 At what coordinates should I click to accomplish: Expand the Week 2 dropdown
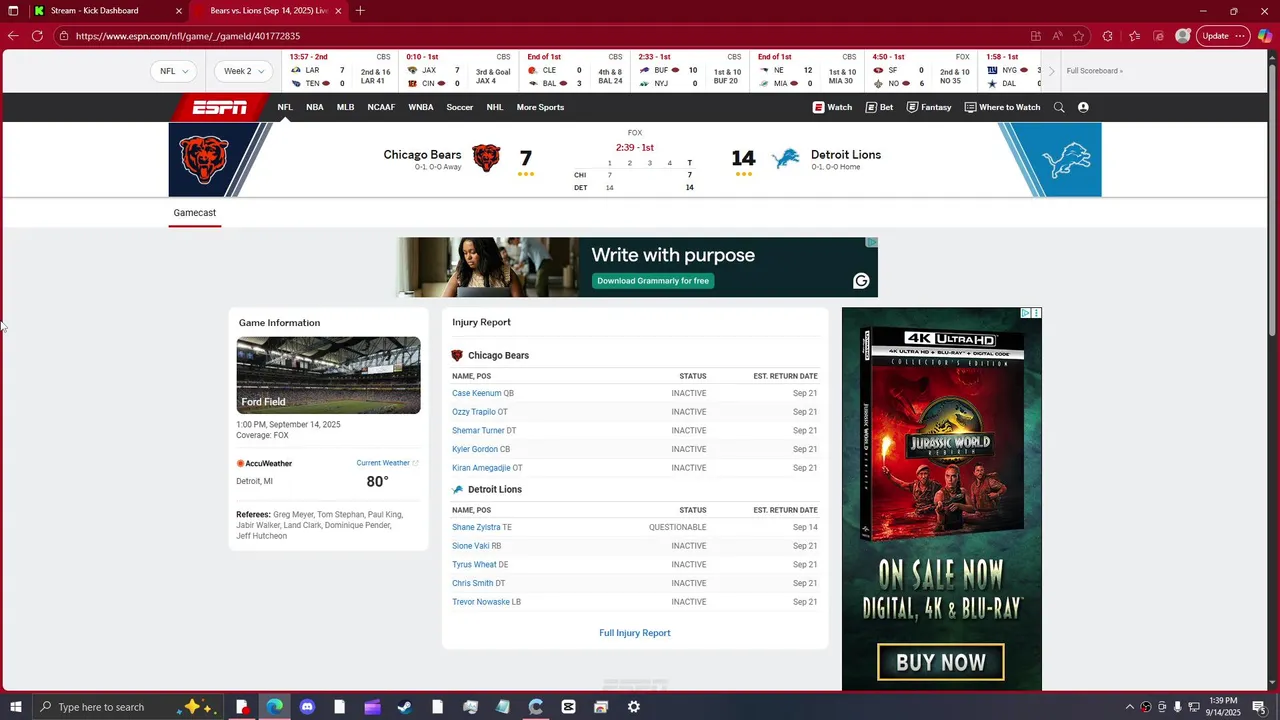pos(244,71)
